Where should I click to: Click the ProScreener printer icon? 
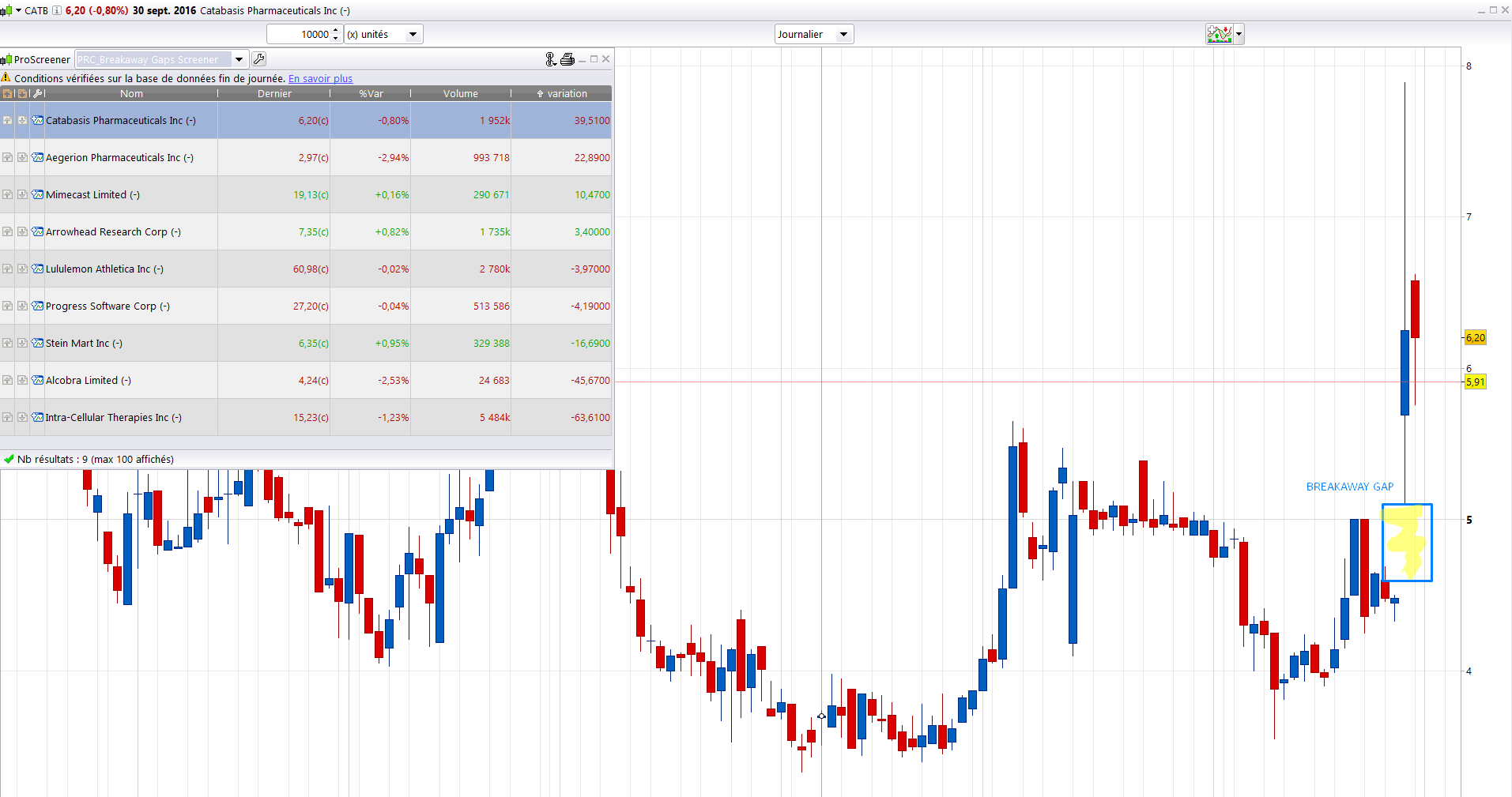point(567,59)
